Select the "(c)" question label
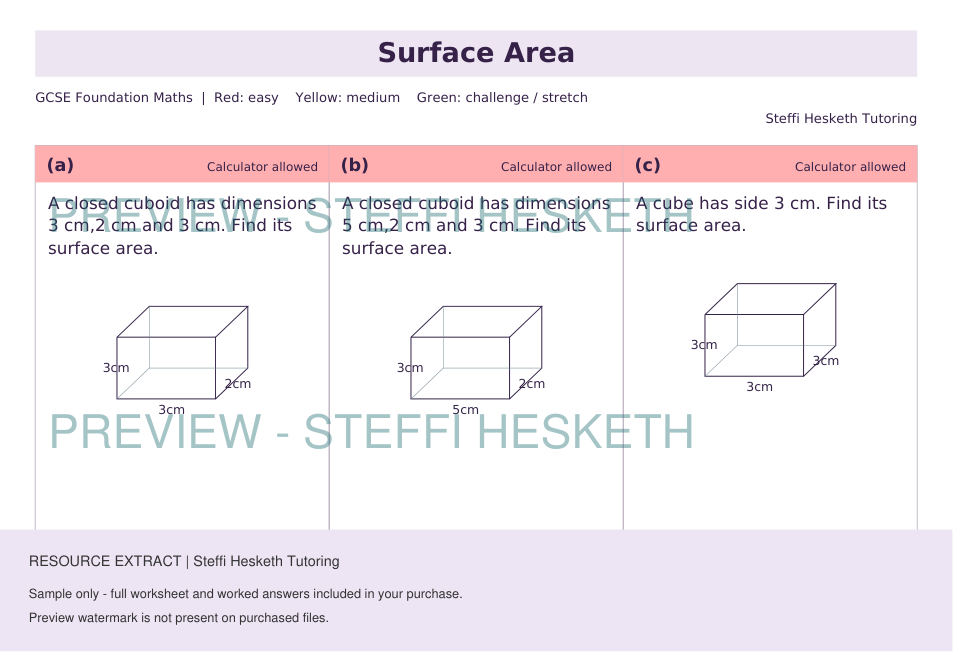The width and height of the screenshot is (953, 652). 647,165
